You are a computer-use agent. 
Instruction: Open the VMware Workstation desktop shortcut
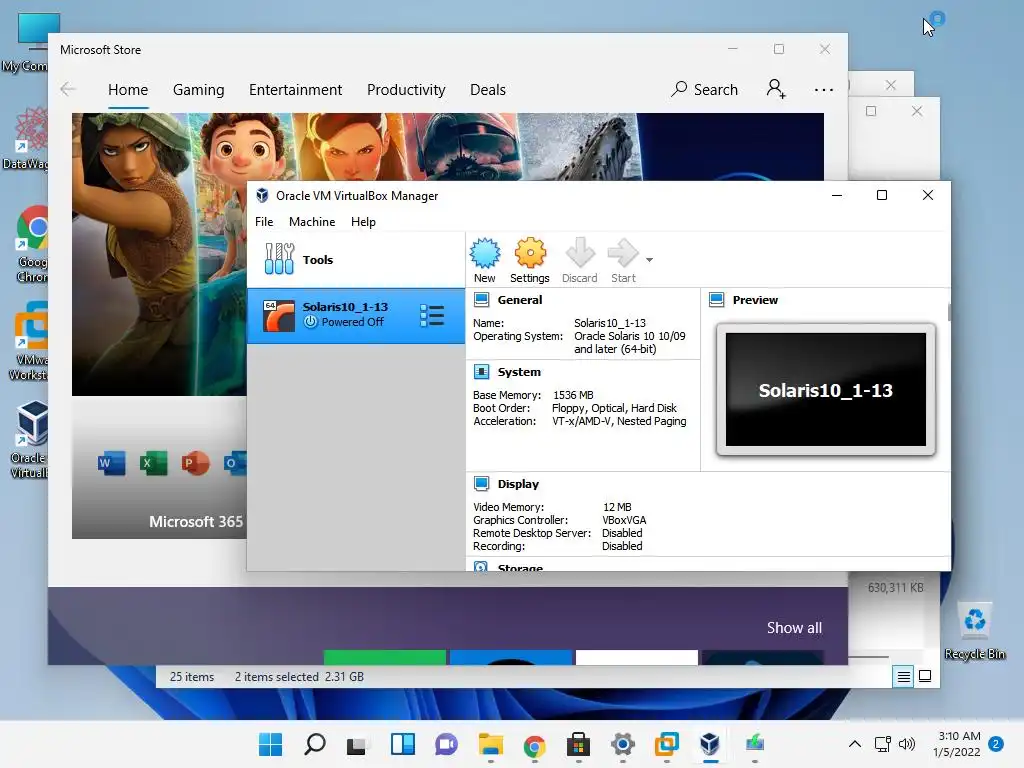point(29,342)
